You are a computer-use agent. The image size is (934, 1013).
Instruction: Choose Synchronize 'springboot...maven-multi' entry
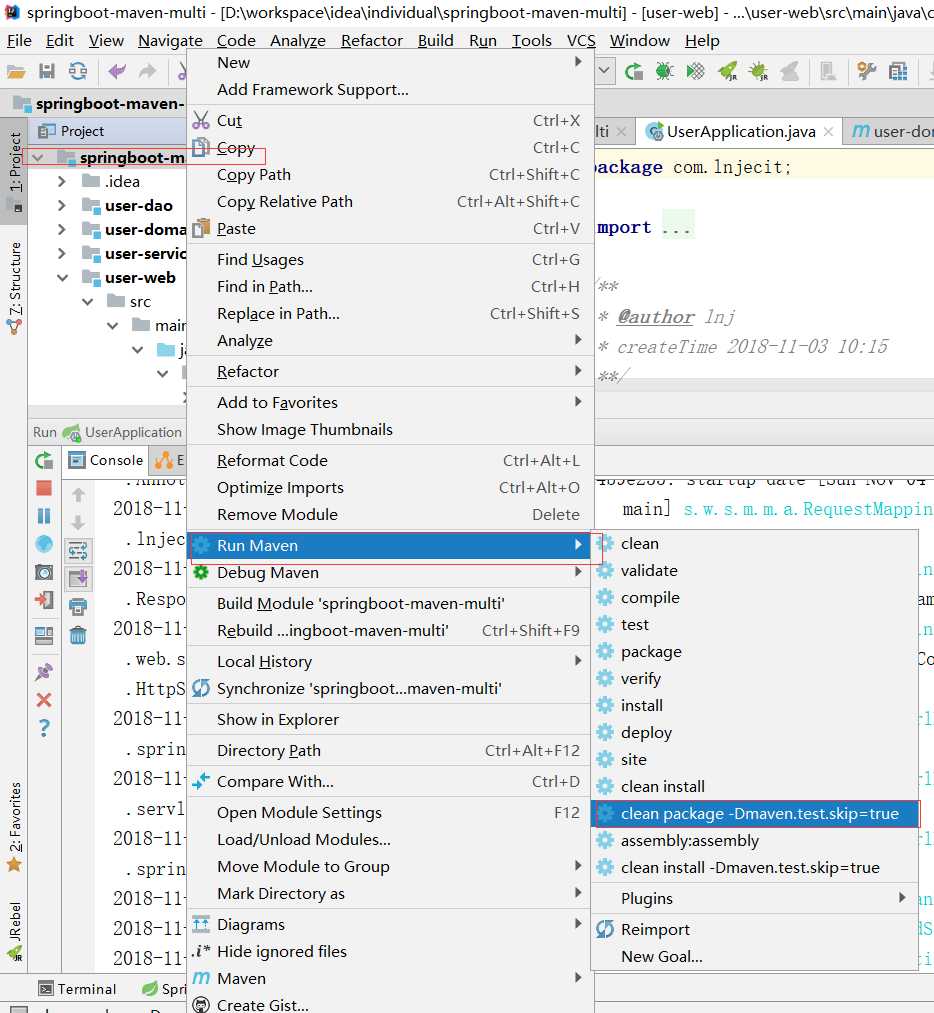coord(390,688)
